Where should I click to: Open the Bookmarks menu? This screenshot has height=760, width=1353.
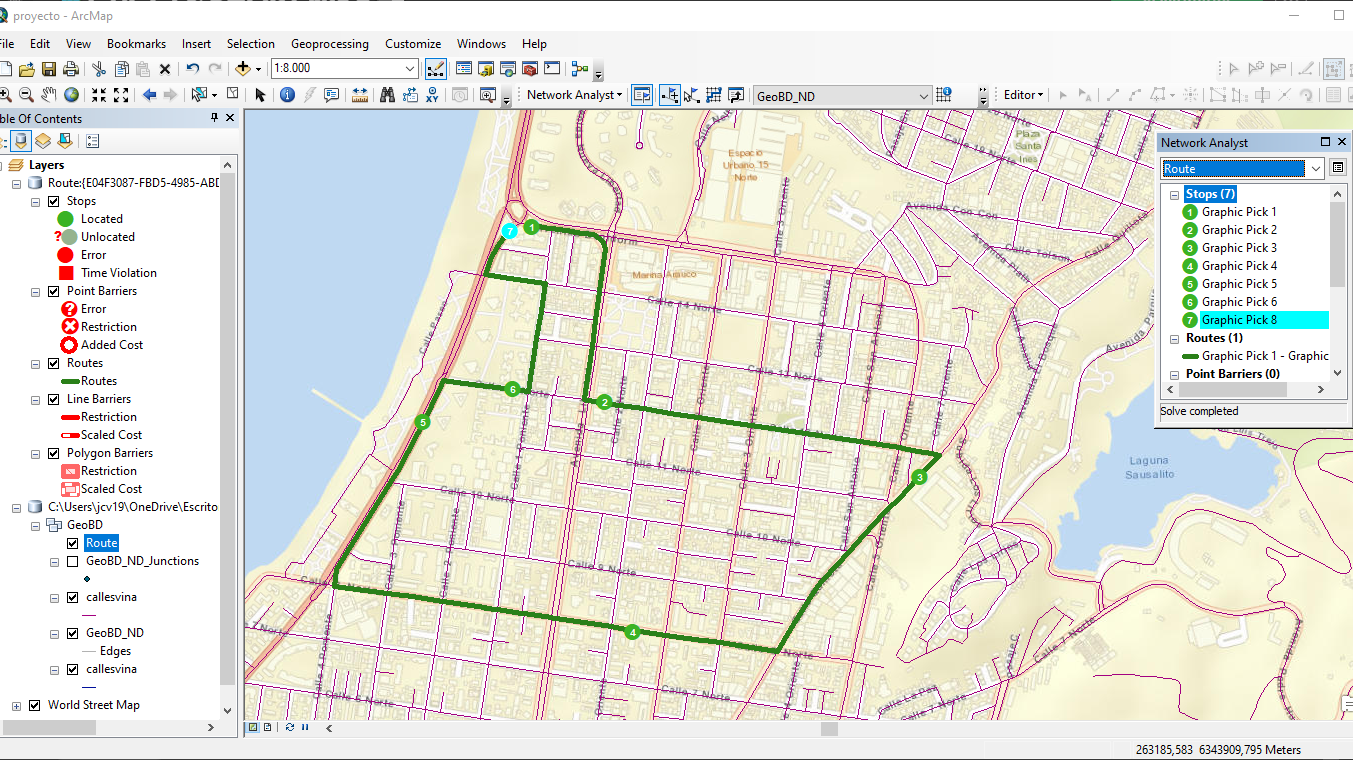point(136,44)
